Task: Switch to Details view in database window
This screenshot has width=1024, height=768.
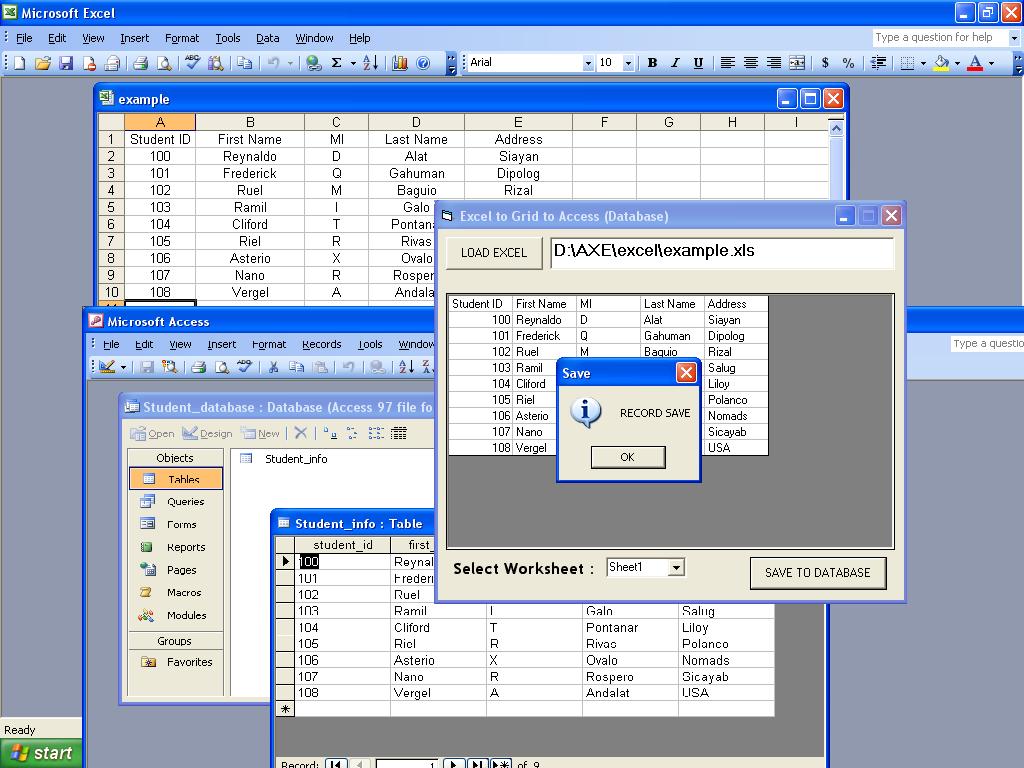Action: click(399, 433)
